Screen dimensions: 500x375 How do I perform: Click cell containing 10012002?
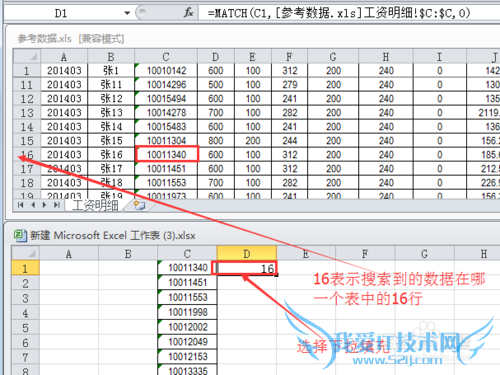[x=187, y=327]
